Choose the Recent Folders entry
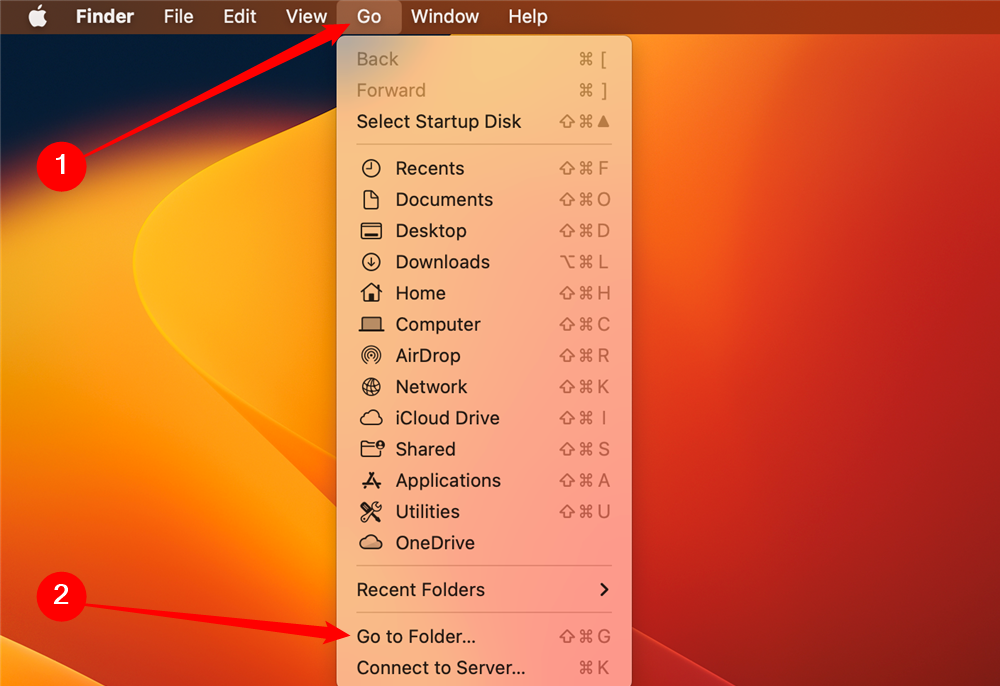 (484, 590)
